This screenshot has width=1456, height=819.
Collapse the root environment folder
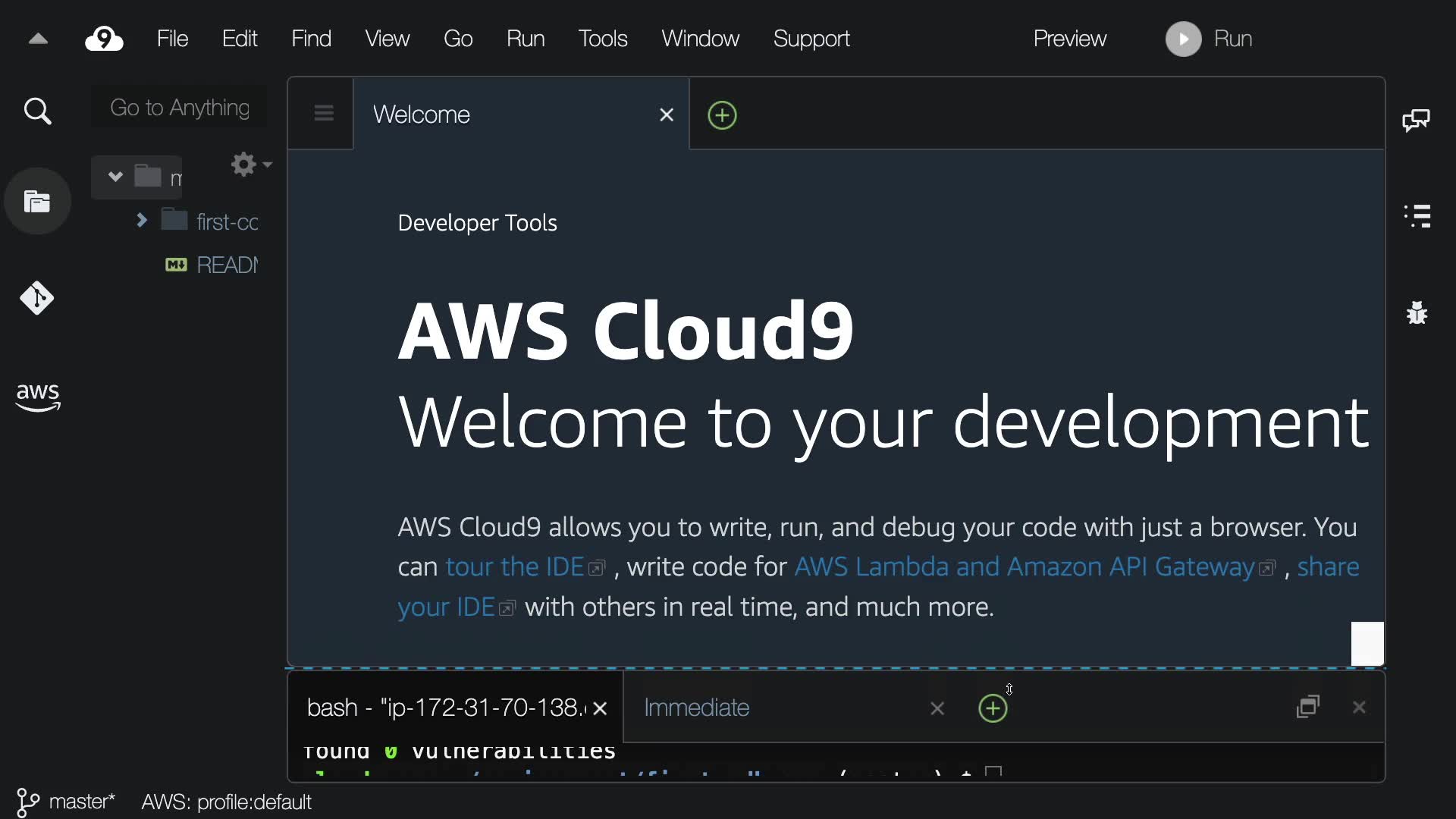115,177
